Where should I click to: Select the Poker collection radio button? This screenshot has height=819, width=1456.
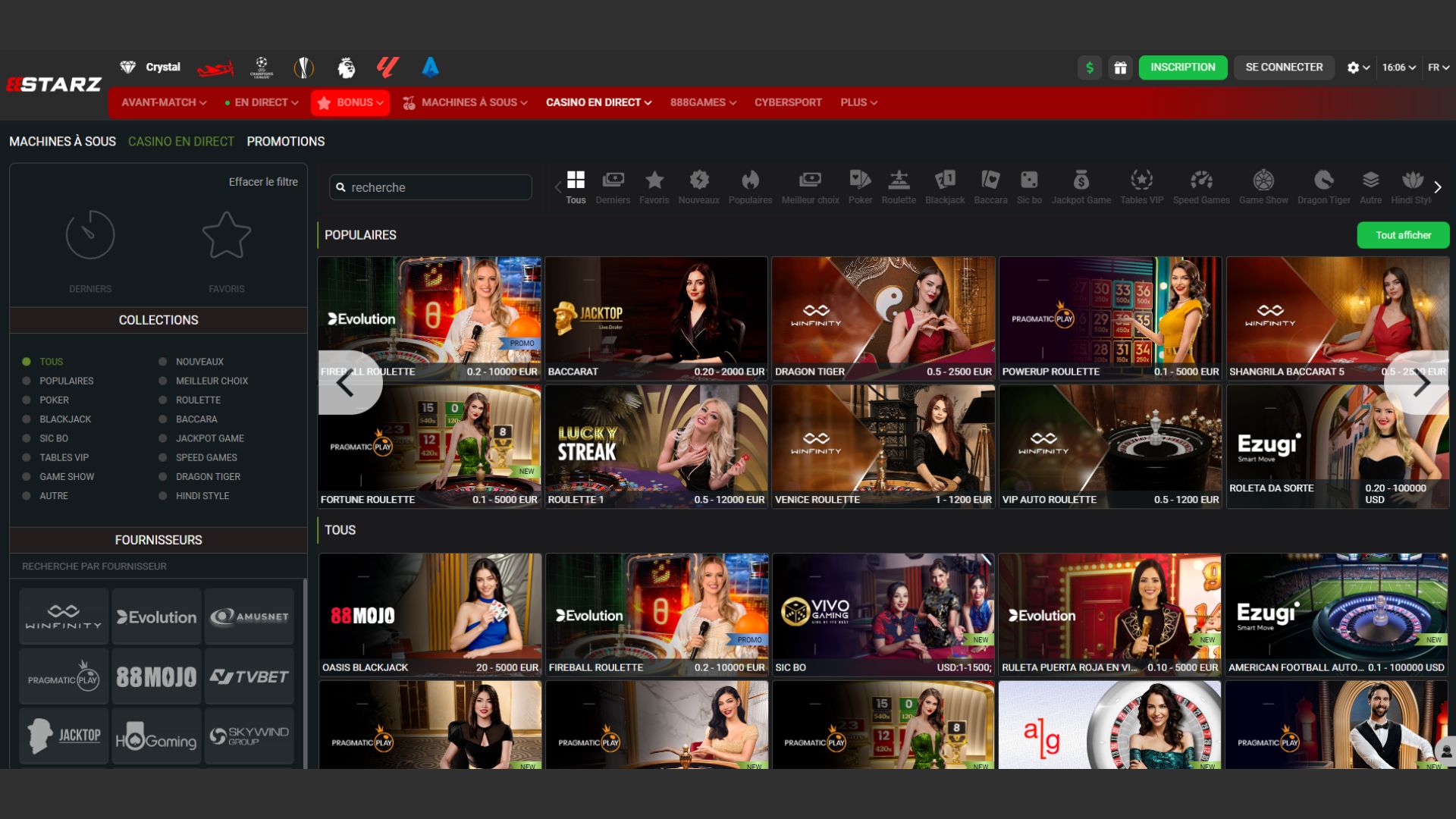point(27,400)
